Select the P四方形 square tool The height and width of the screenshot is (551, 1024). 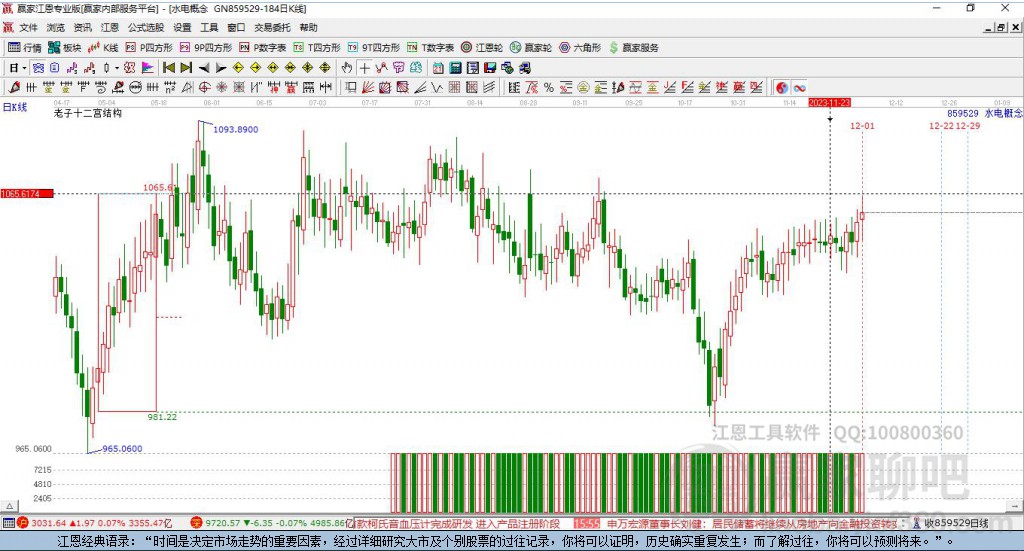click(150, 47)
